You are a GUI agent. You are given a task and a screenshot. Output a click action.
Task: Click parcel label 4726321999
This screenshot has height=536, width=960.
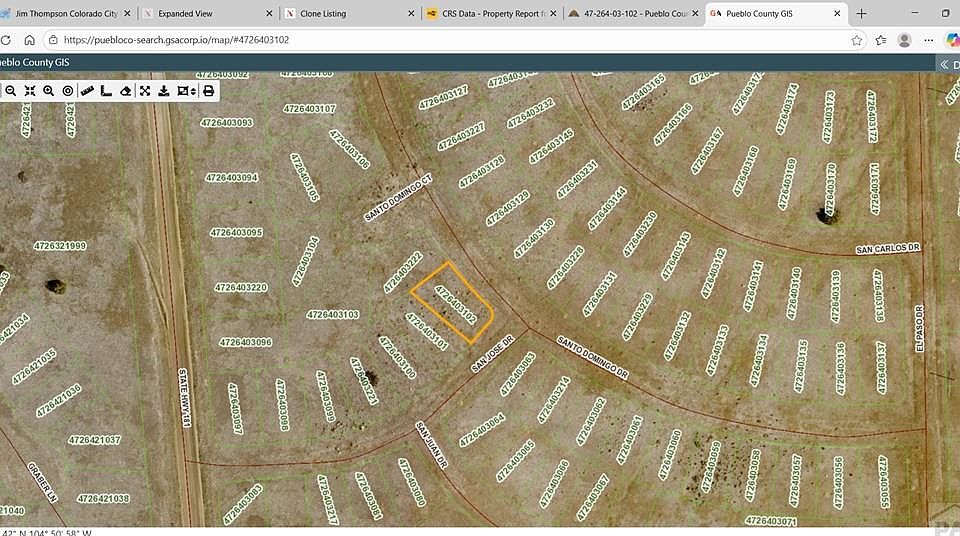click(60, 246)
